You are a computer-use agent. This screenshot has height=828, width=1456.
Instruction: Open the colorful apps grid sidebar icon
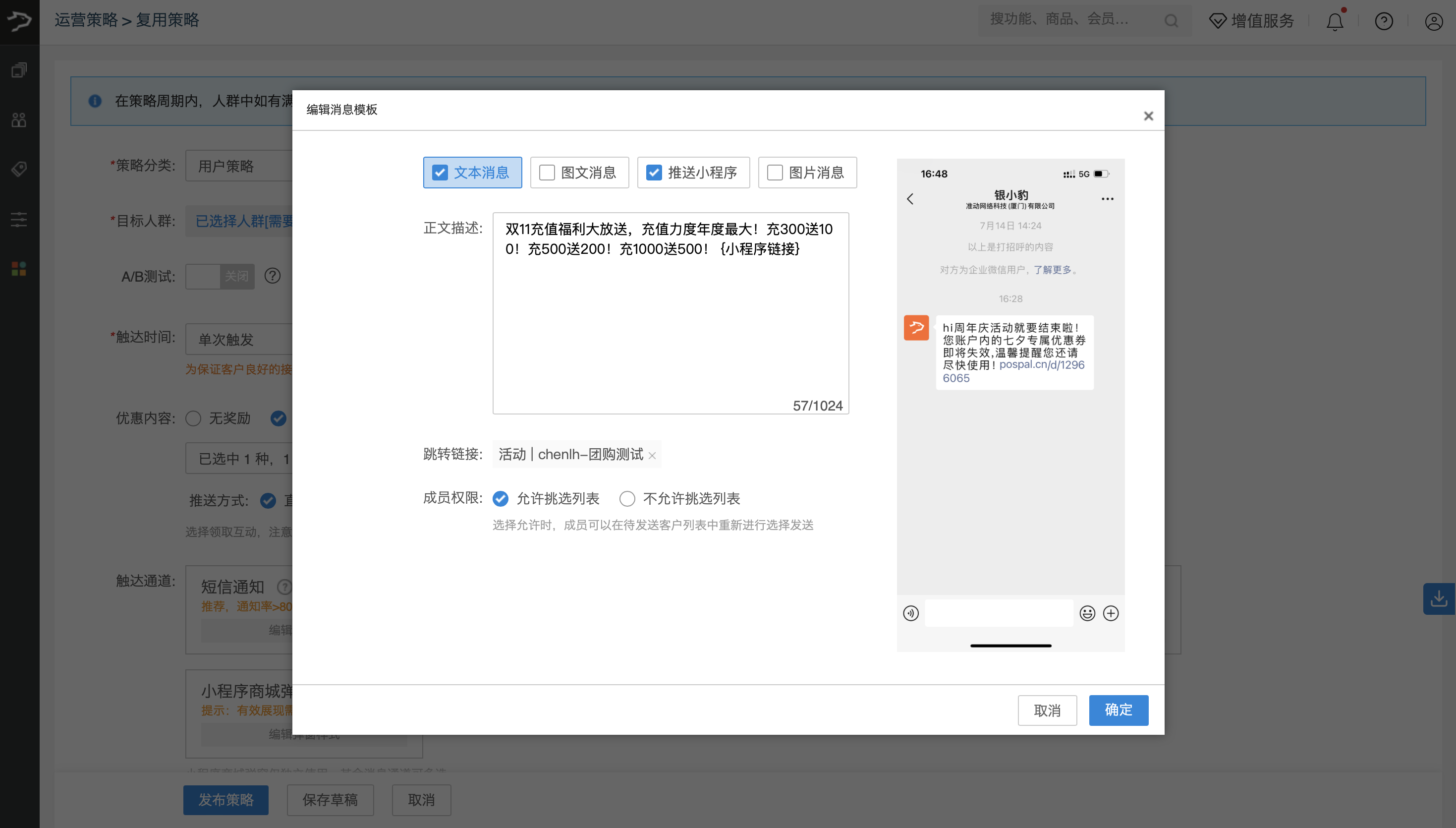point(19,268)
